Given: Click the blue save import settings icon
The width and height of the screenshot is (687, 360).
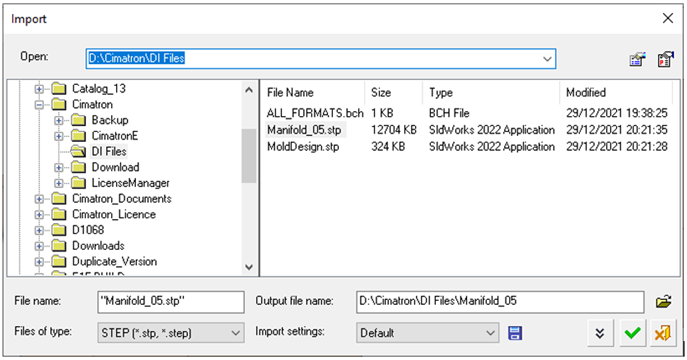Looking at the screenshot, I should pos(515,333).
